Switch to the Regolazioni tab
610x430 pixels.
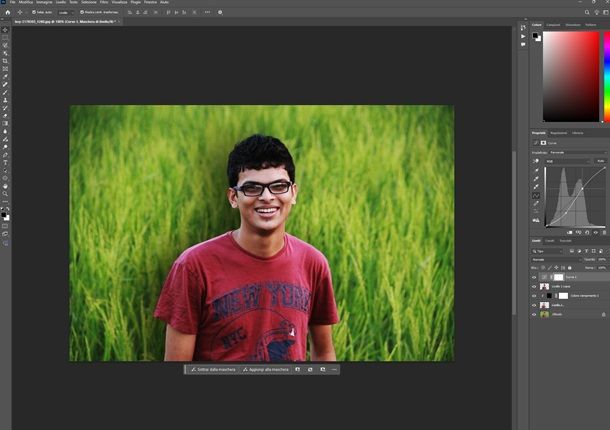(559, 133)
